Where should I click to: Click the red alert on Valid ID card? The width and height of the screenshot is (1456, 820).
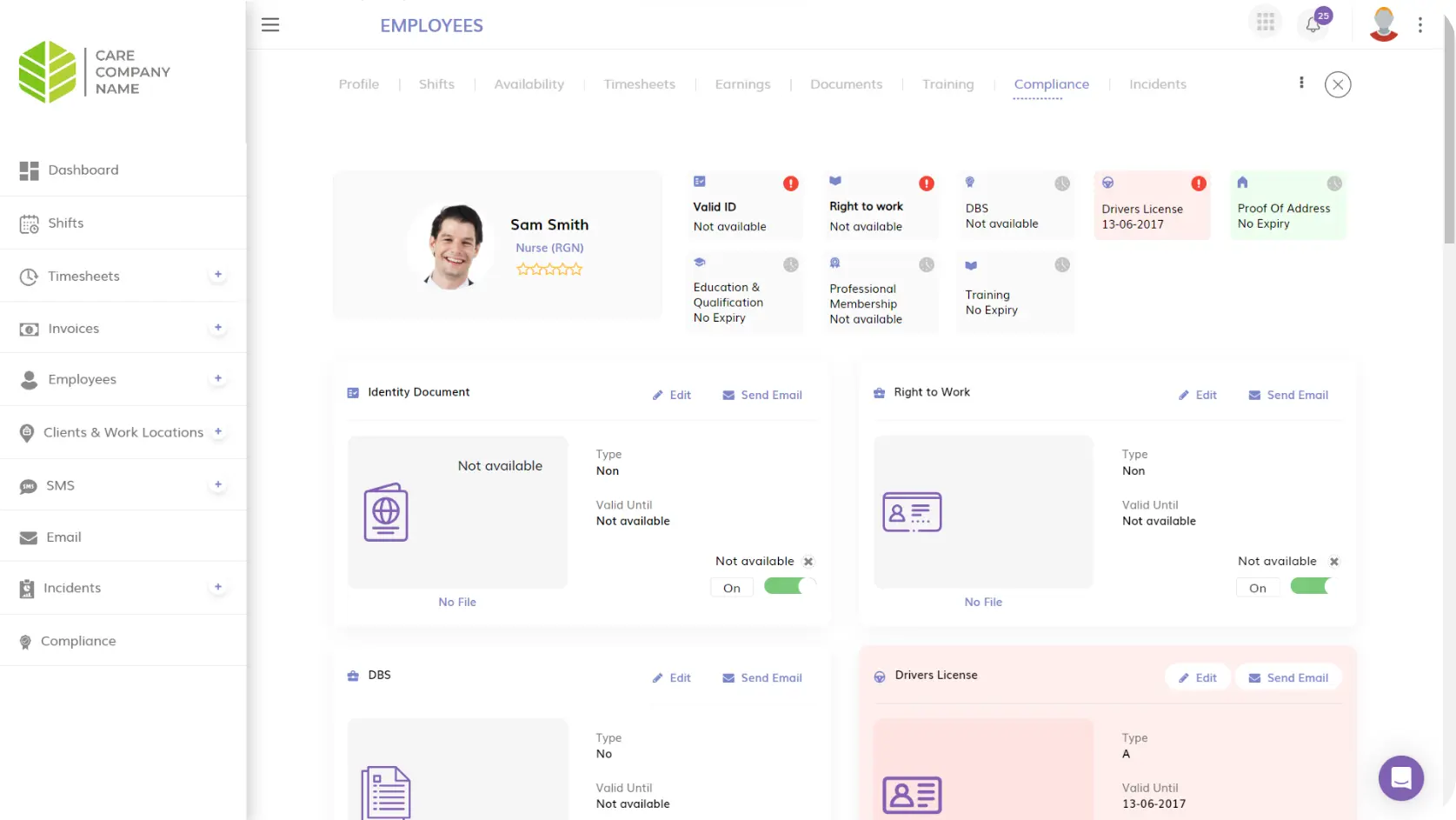(x=790, y=183)
